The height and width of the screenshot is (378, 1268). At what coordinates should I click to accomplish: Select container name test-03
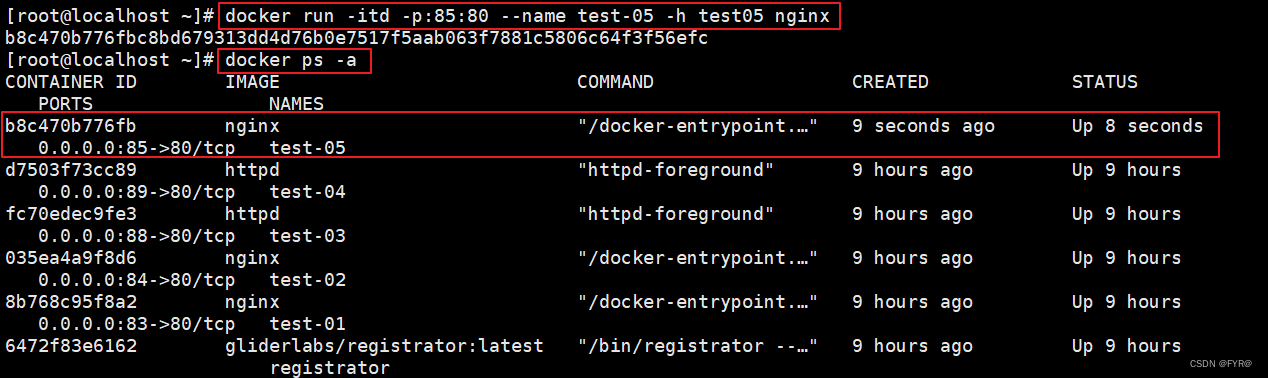(x=307, y=236)
